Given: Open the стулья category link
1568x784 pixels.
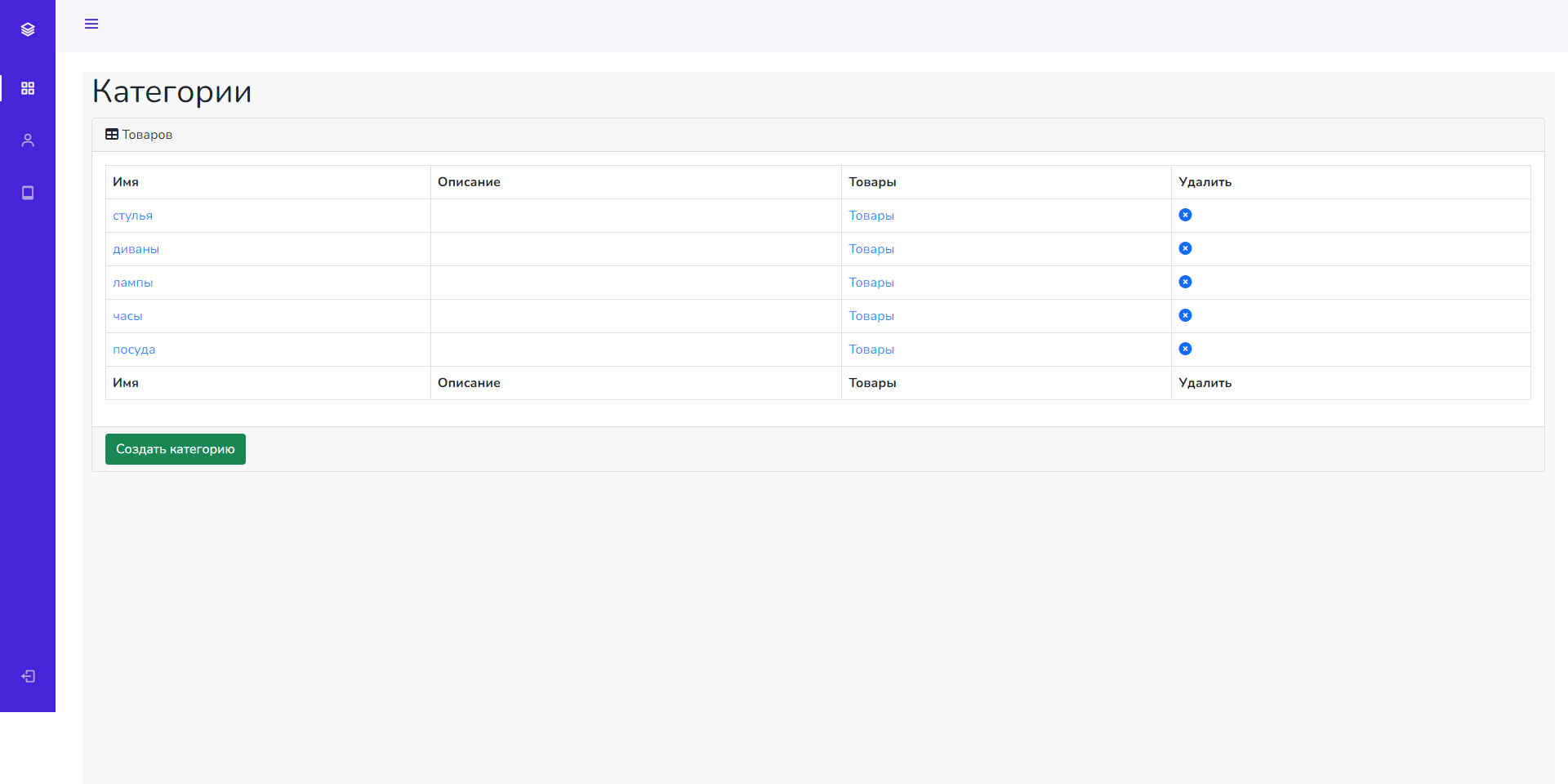Looking at the screenshot, I should point(132,216).
